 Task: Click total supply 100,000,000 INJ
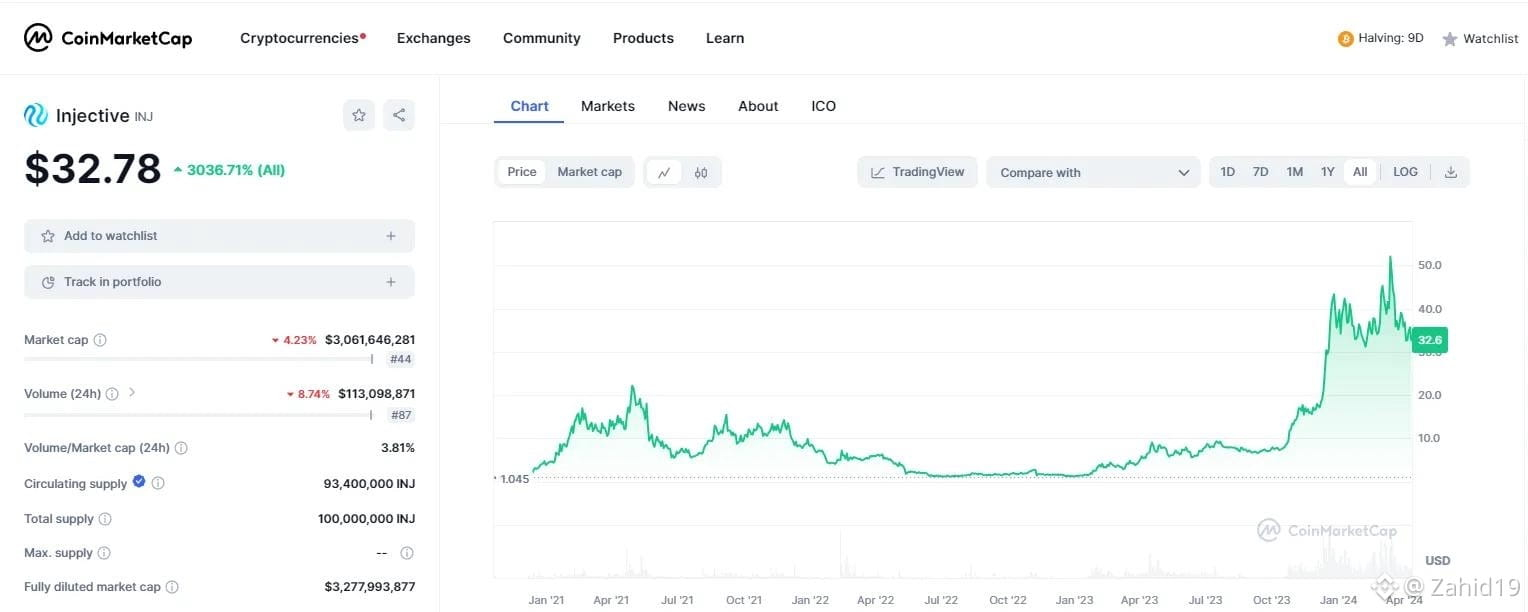[366, 519]
